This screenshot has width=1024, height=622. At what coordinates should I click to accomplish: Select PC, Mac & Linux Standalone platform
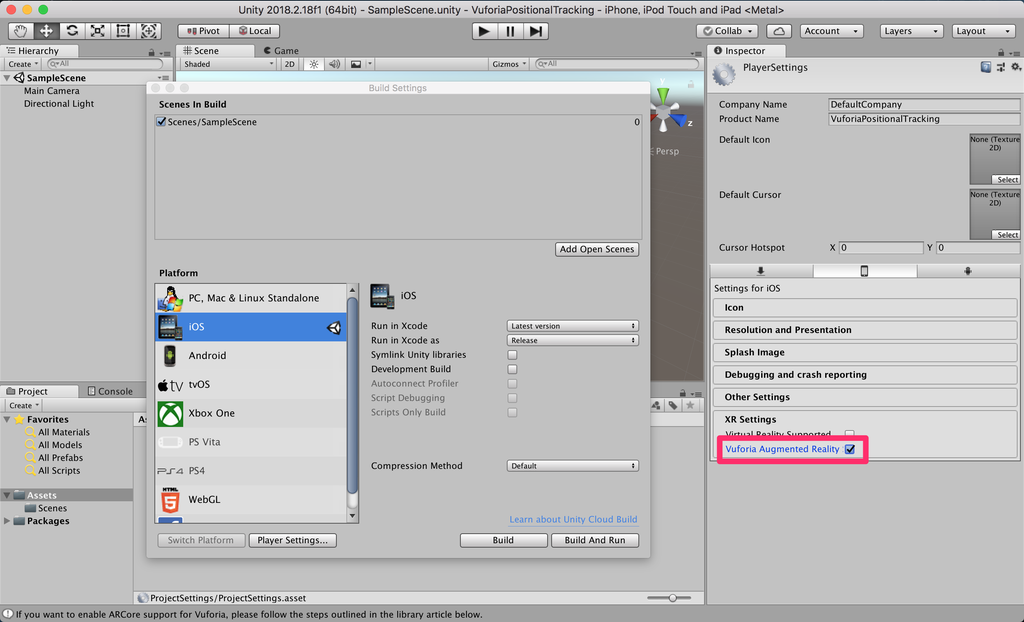(251, 298)
